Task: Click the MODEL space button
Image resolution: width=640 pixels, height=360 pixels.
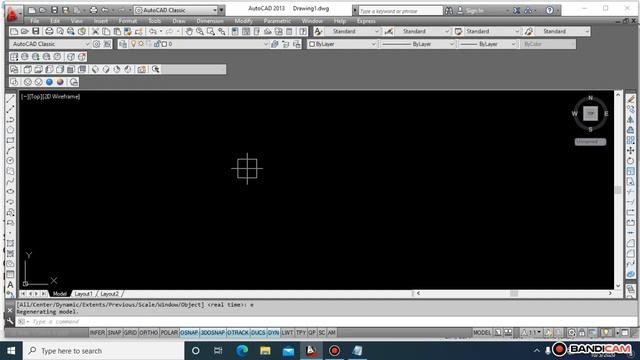Action: 482,333
